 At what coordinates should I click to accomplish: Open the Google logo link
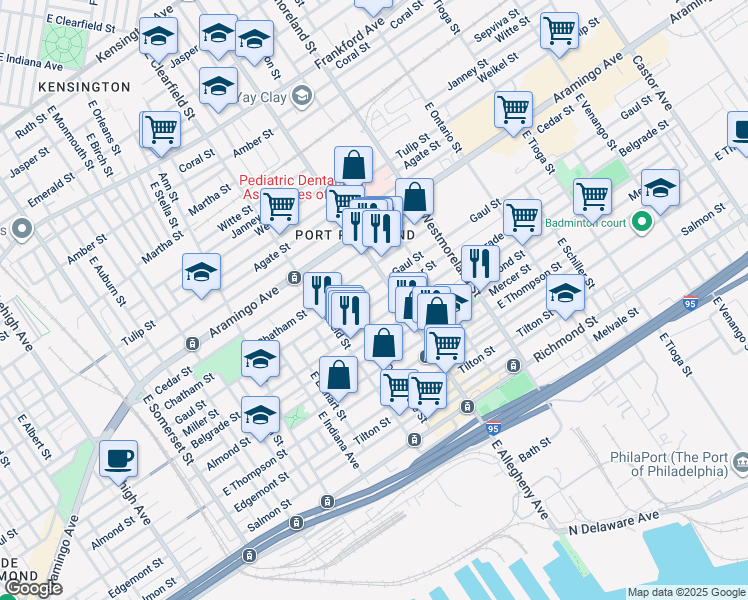click(33, 589)
